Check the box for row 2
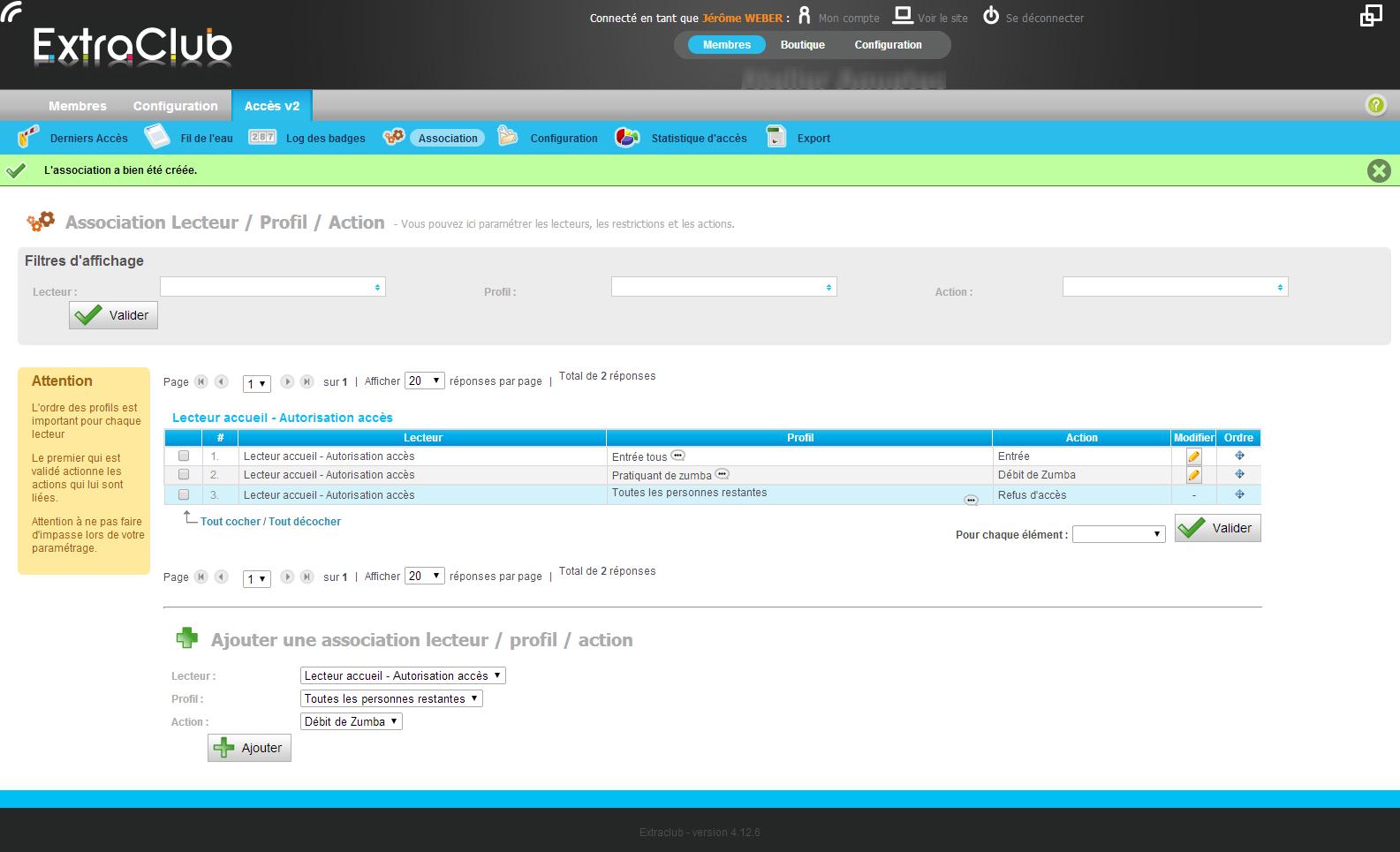Viewport: 1400px width, 852px height. coord(184,475)
